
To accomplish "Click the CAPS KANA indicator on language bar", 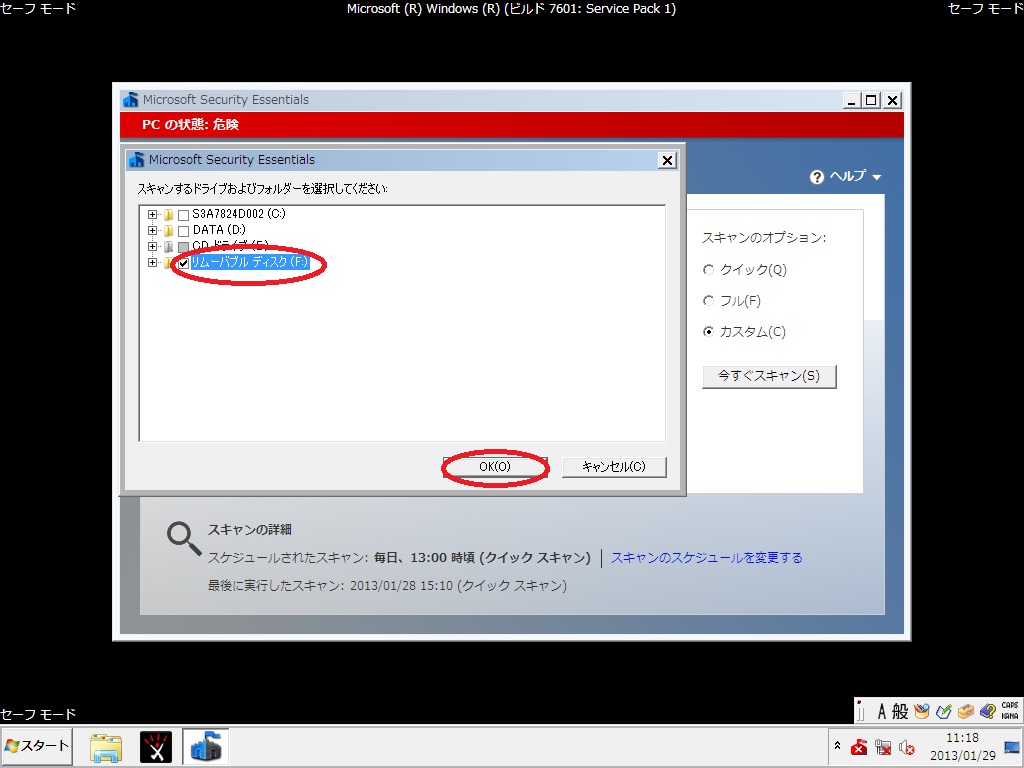I will pyautogui.click(x=1010, y=711).
